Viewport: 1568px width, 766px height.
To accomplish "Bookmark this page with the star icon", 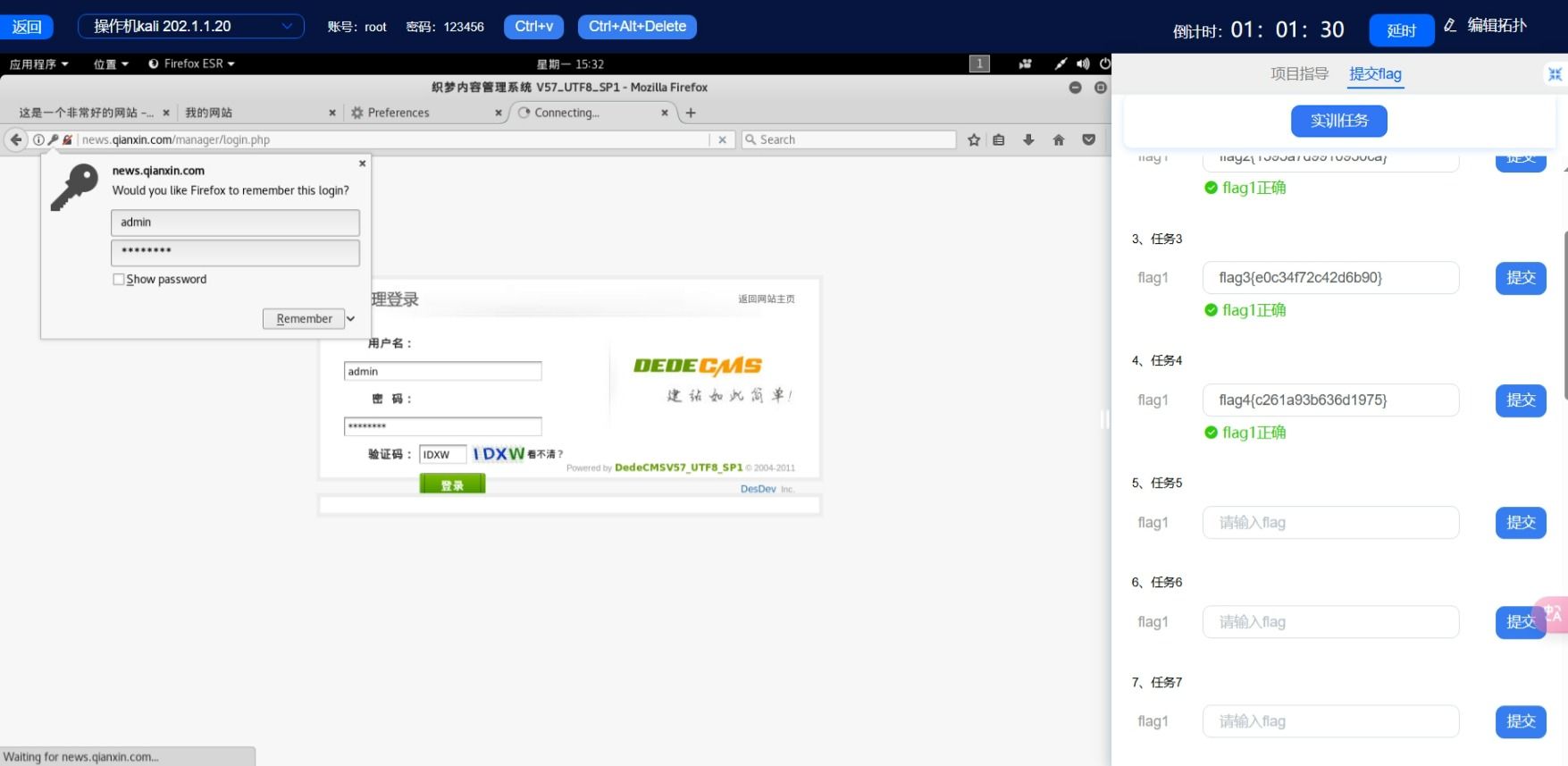I will coord(974,139).
